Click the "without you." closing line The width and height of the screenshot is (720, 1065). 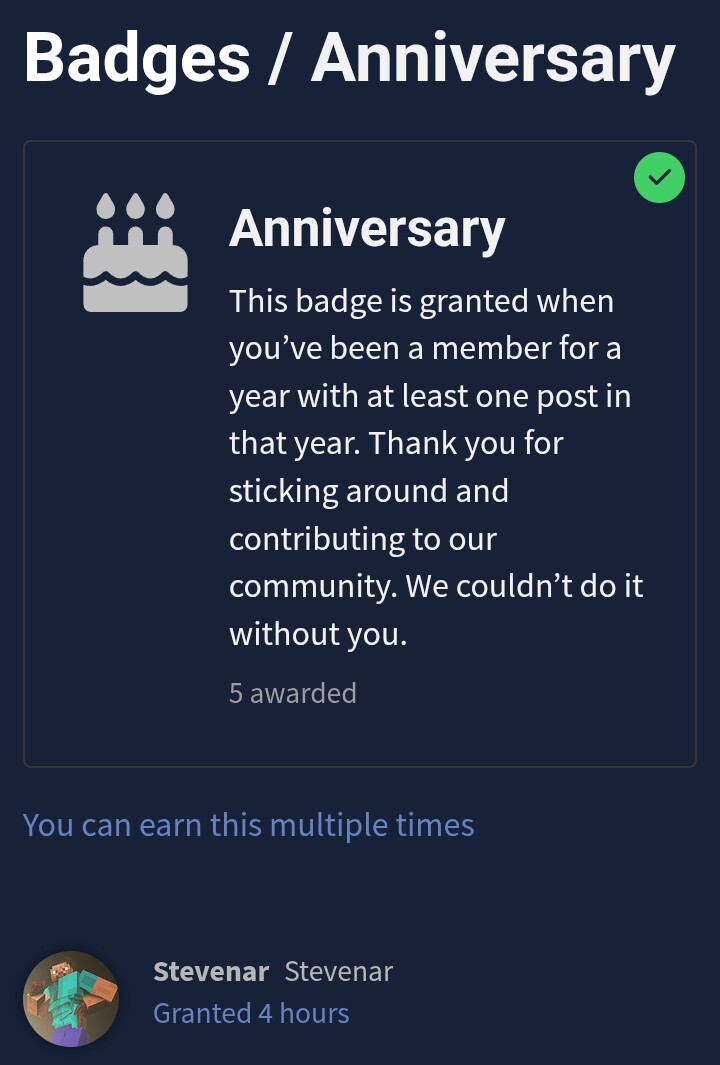click(318, 634)
